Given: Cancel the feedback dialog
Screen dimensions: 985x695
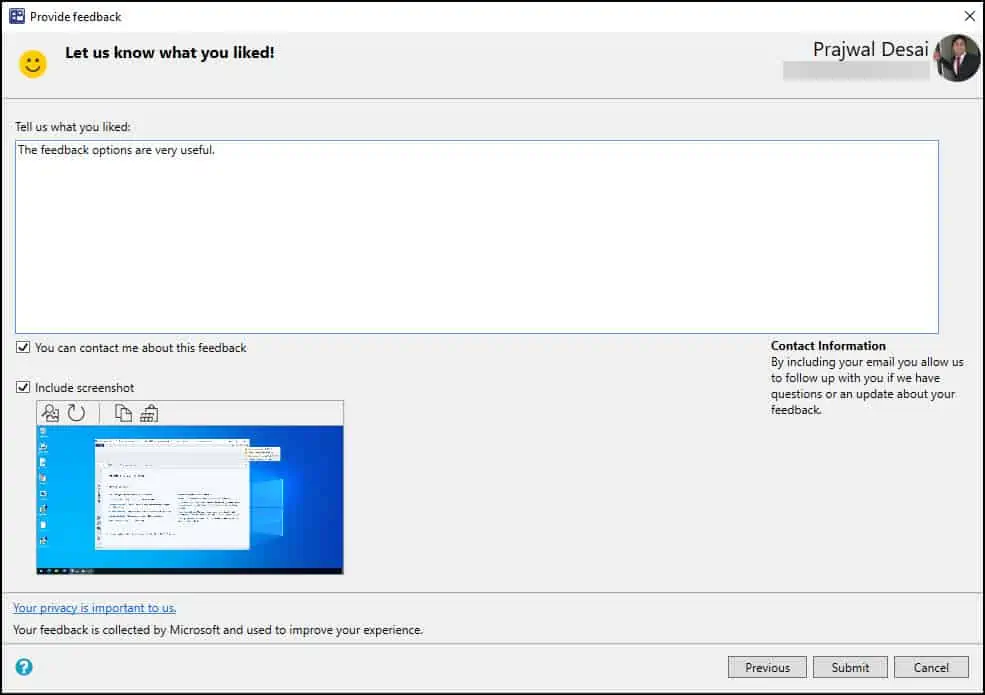Looking at the screenshot, I should (x=931, y=667).
